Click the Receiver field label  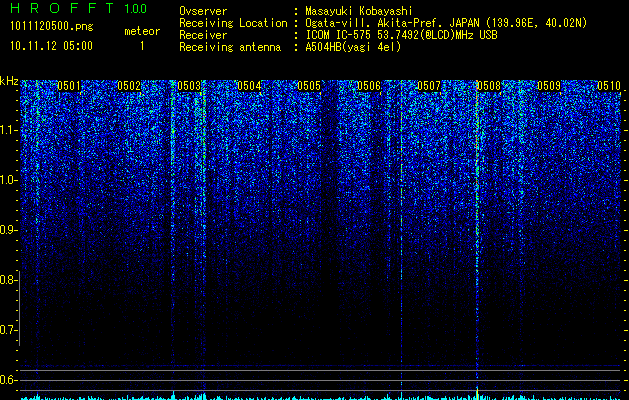coord(203,35)
